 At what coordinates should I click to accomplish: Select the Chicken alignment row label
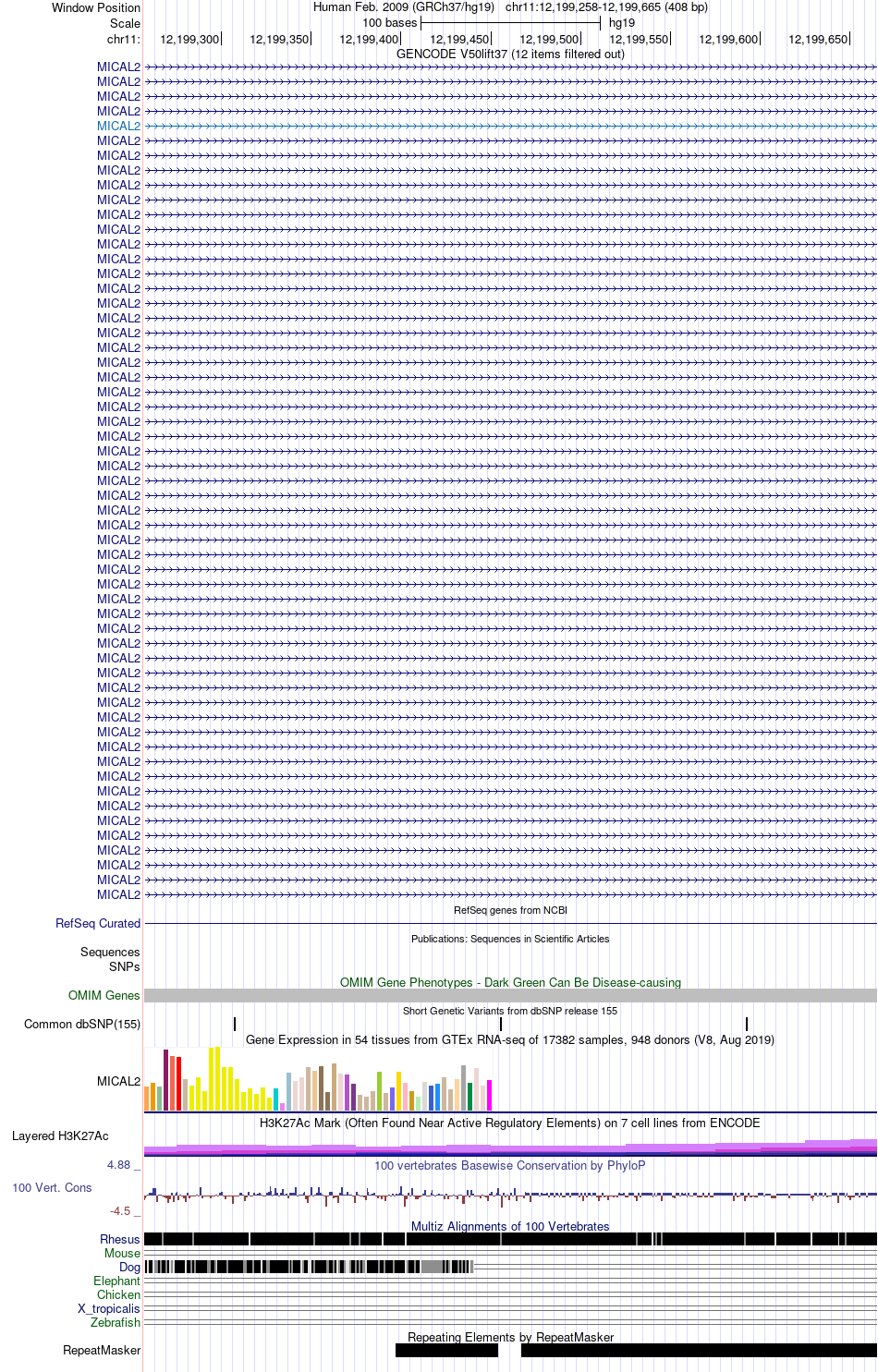coord(118,1295)
